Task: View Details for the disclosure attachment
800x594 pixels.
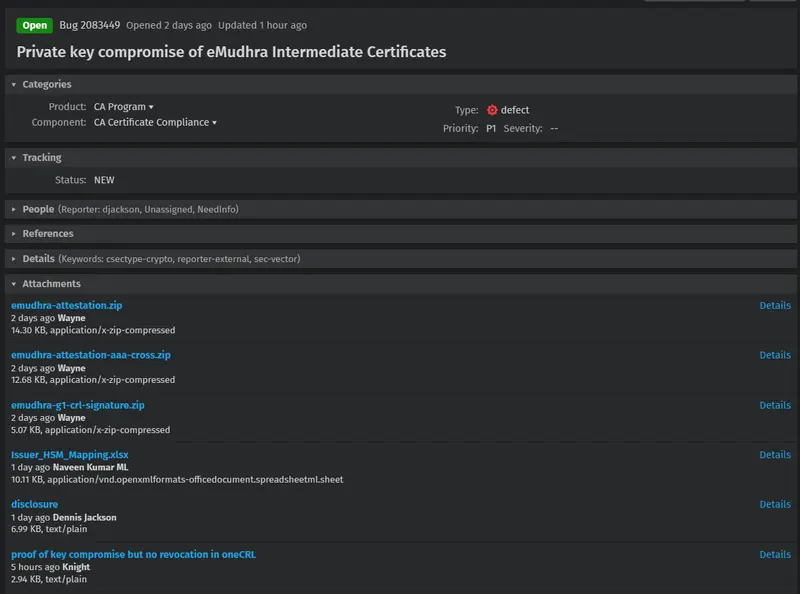Action: tap(775, 504)
